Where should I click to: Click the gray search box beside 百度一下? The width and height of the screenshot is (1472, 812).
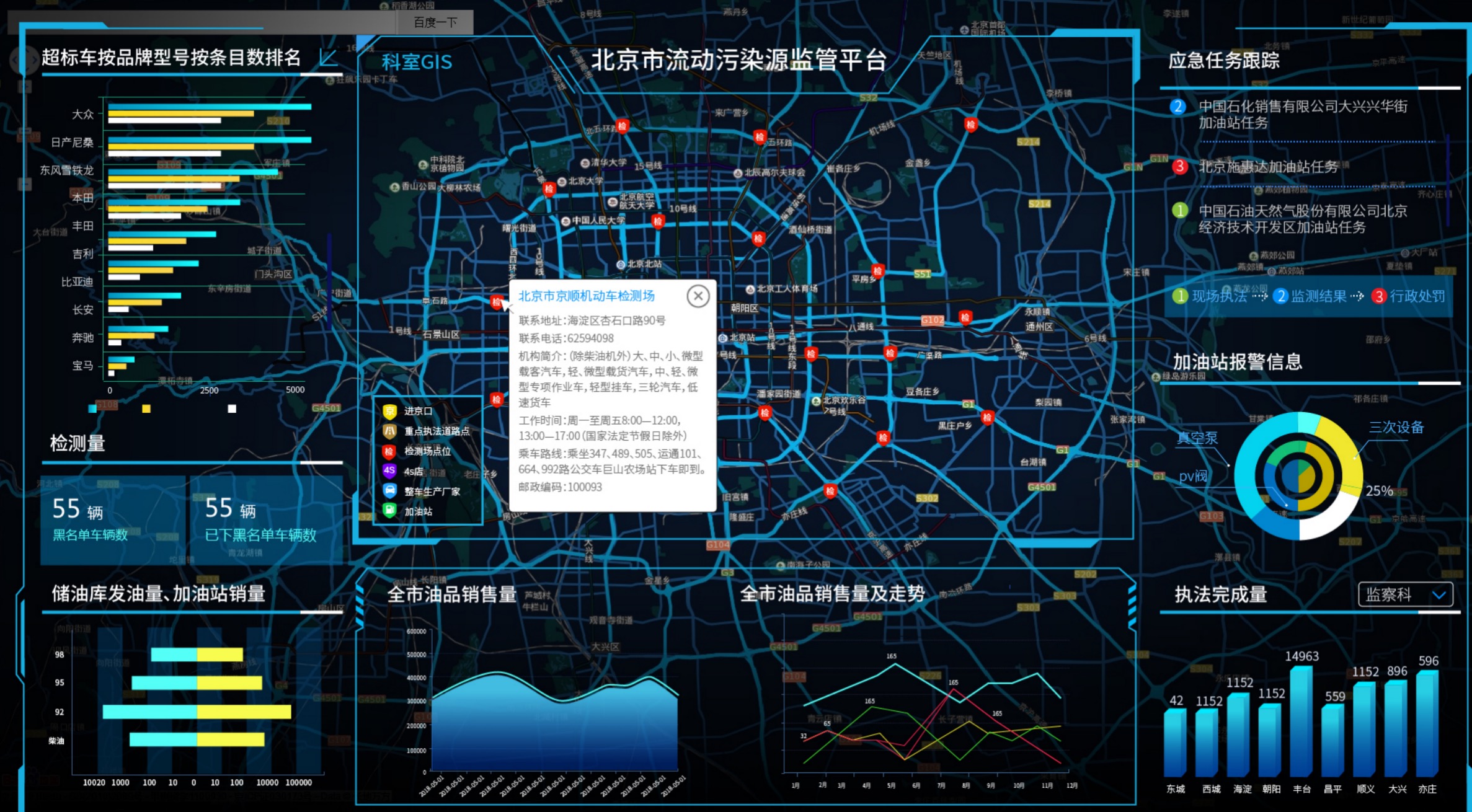click(202, 22)
